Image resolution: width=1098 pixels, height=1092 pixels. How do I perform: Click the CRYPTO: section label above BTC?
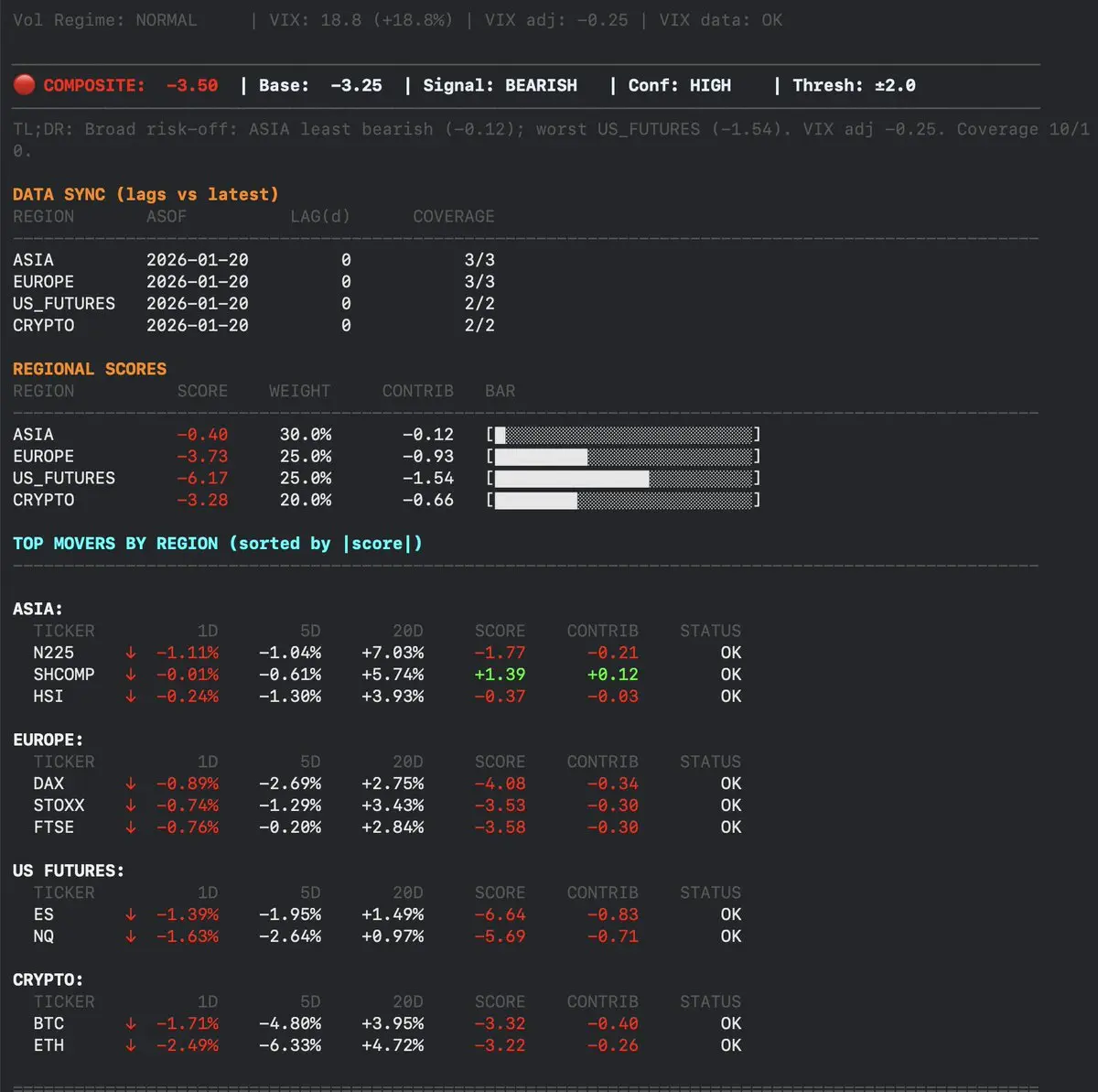click(x=48, y=979)
